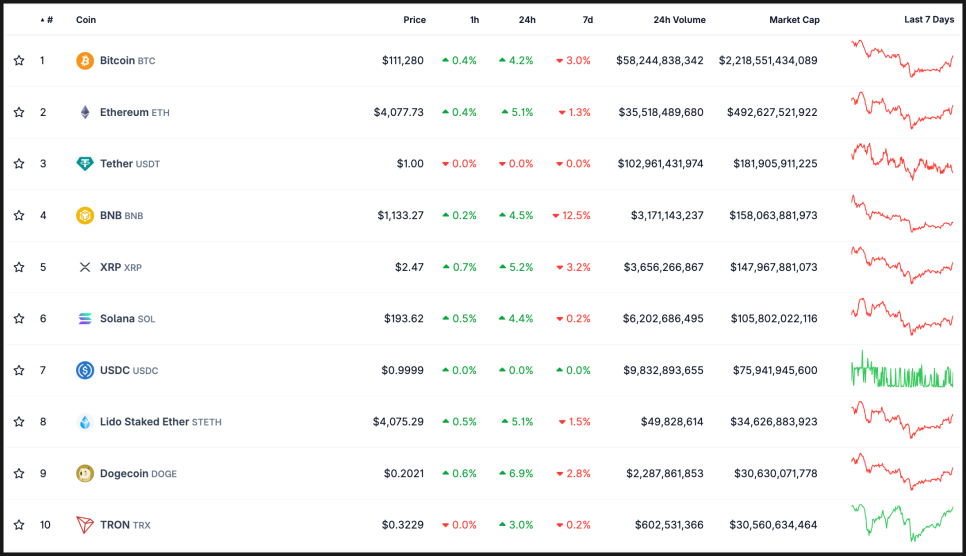This screenshot has height=556, width=966.
Task: Click the Bitcoin coin logo icon
Action: pos(85,61)
